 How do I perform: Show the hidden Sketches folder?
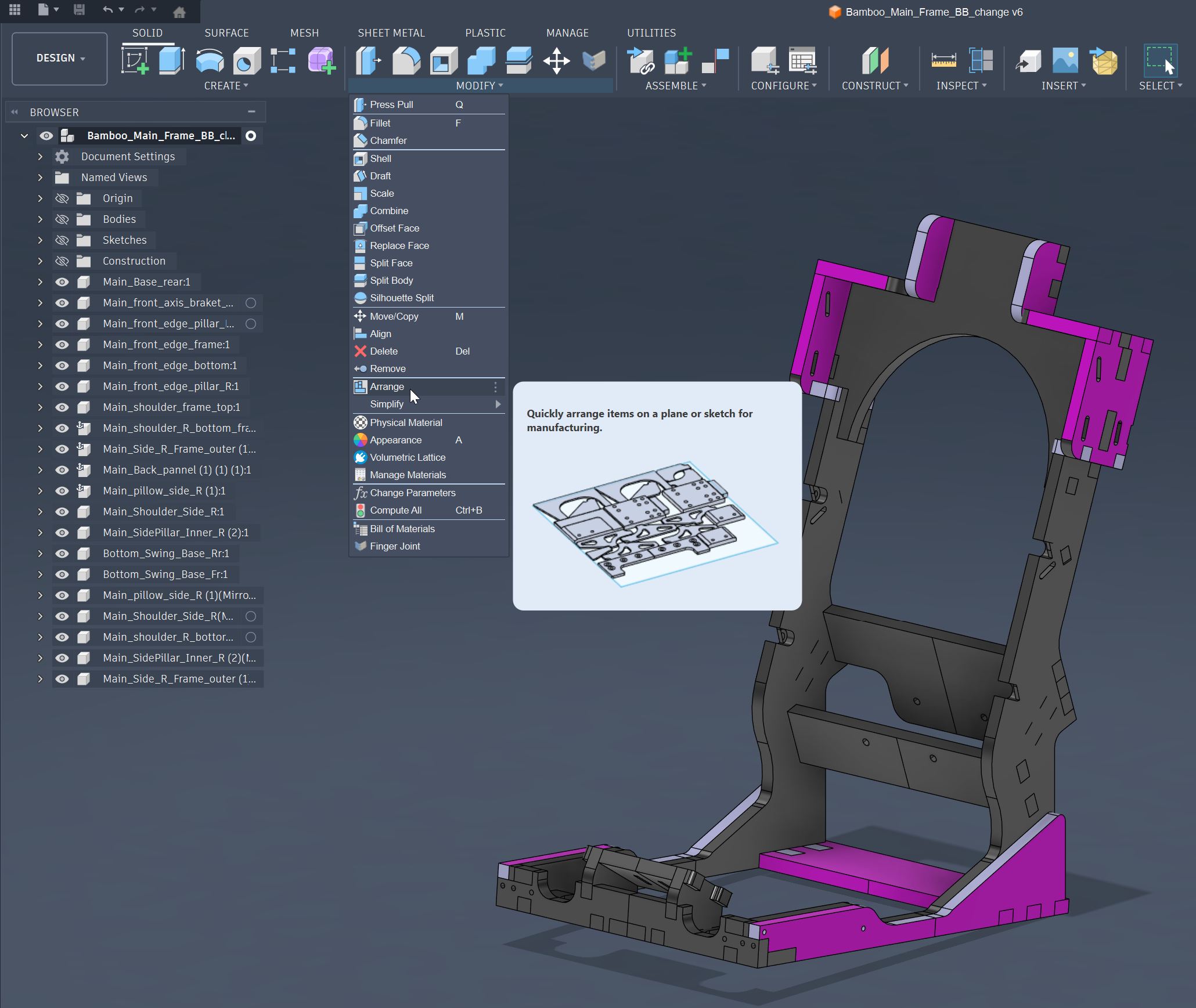(x=62, y=240)
